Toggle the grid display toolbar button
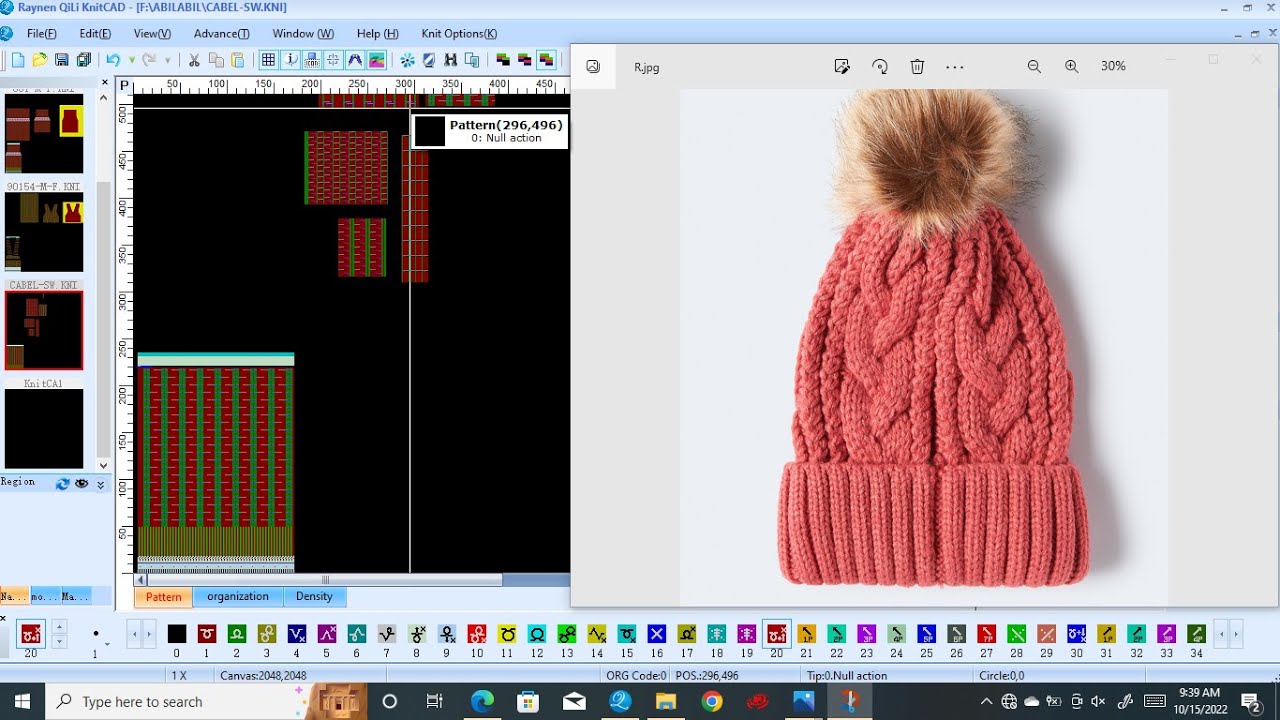1280x720 pixels. coord(268,60)
